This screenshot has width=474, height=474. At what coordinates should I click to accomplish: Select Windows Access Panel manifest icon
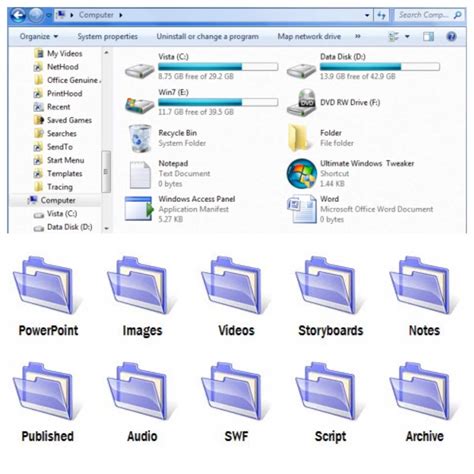(139, 209)
